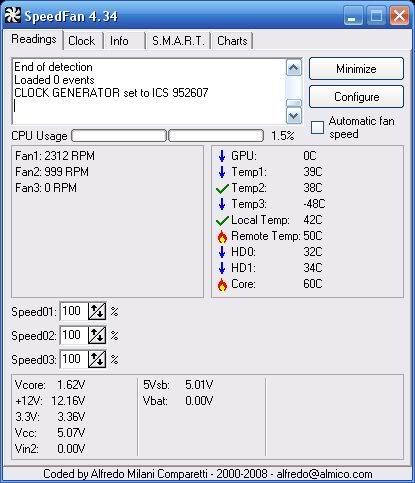Viewport: 415px width, 483px height.
Task: Click the blue down arrow next to Temp3
Action: point(222,204)
